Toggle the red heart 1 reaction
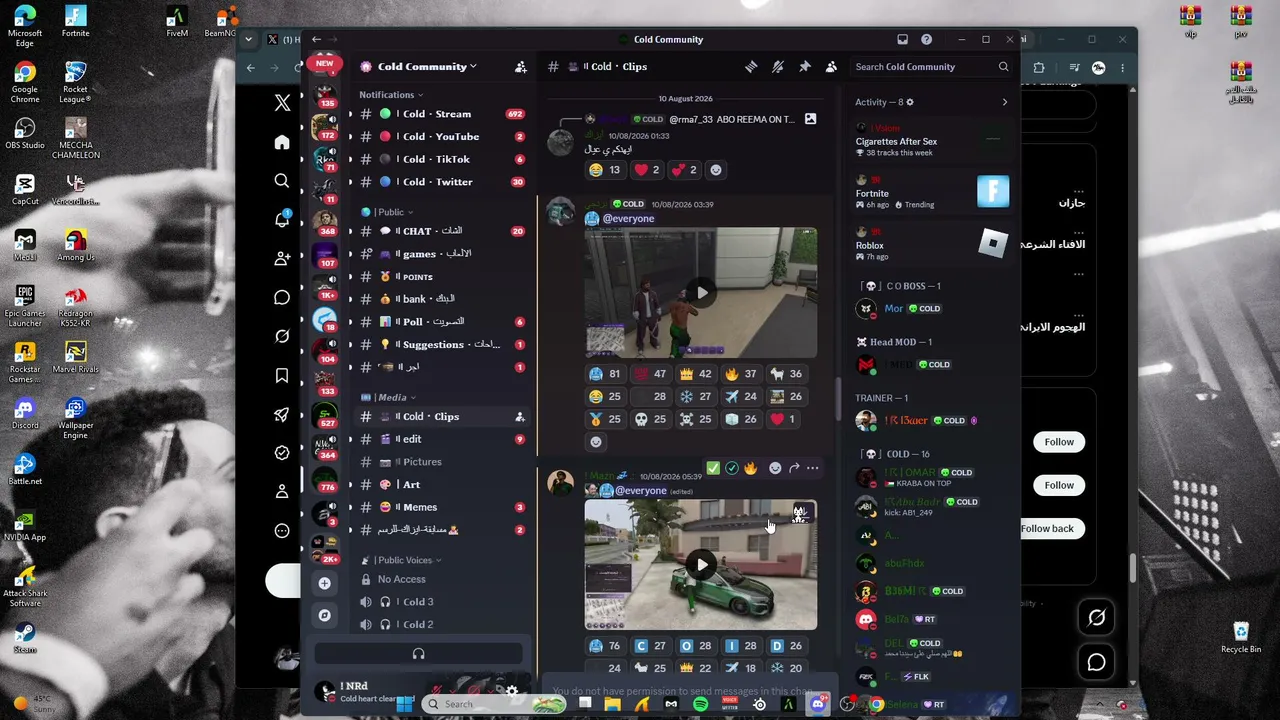 [x=784, y=419]
